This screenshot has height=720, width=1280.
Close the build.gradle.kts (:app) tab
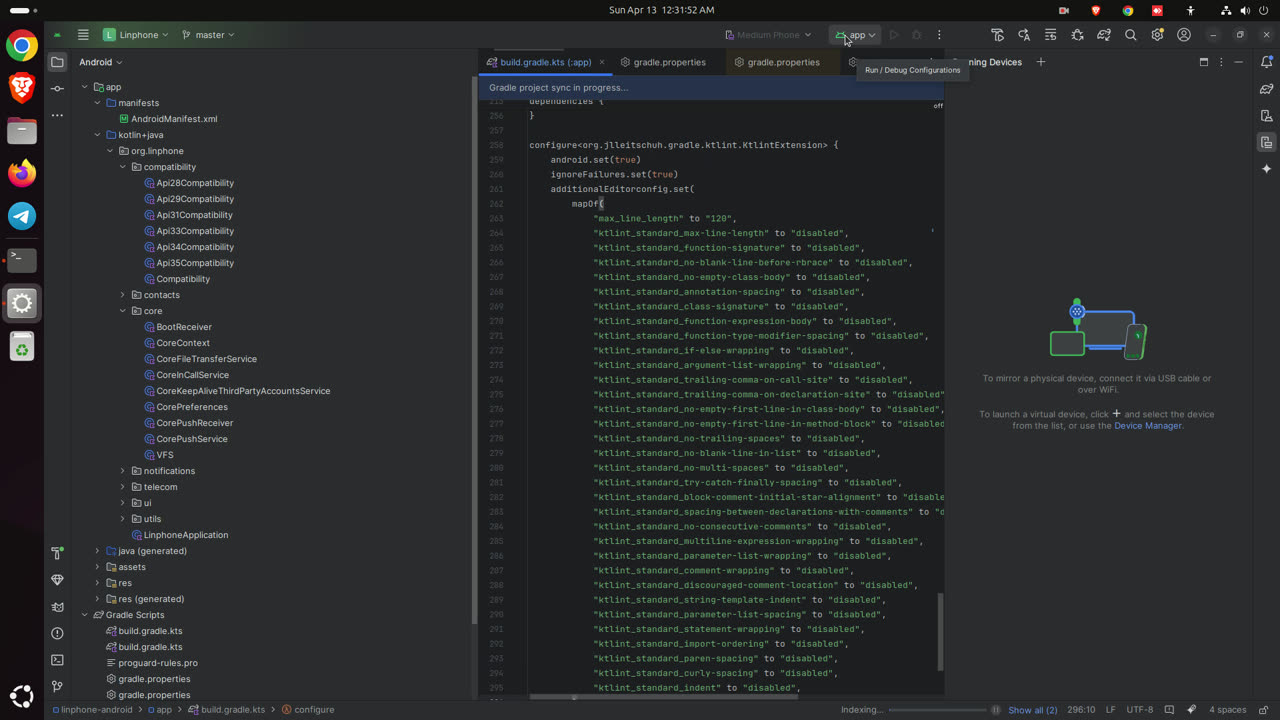tap(602, 62)
